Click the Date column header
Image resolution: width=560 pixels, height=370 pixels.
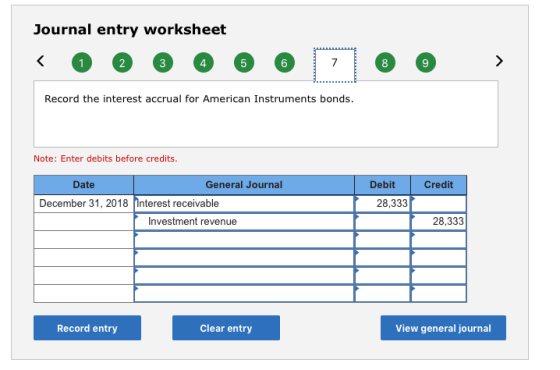[x=84, y=185]
